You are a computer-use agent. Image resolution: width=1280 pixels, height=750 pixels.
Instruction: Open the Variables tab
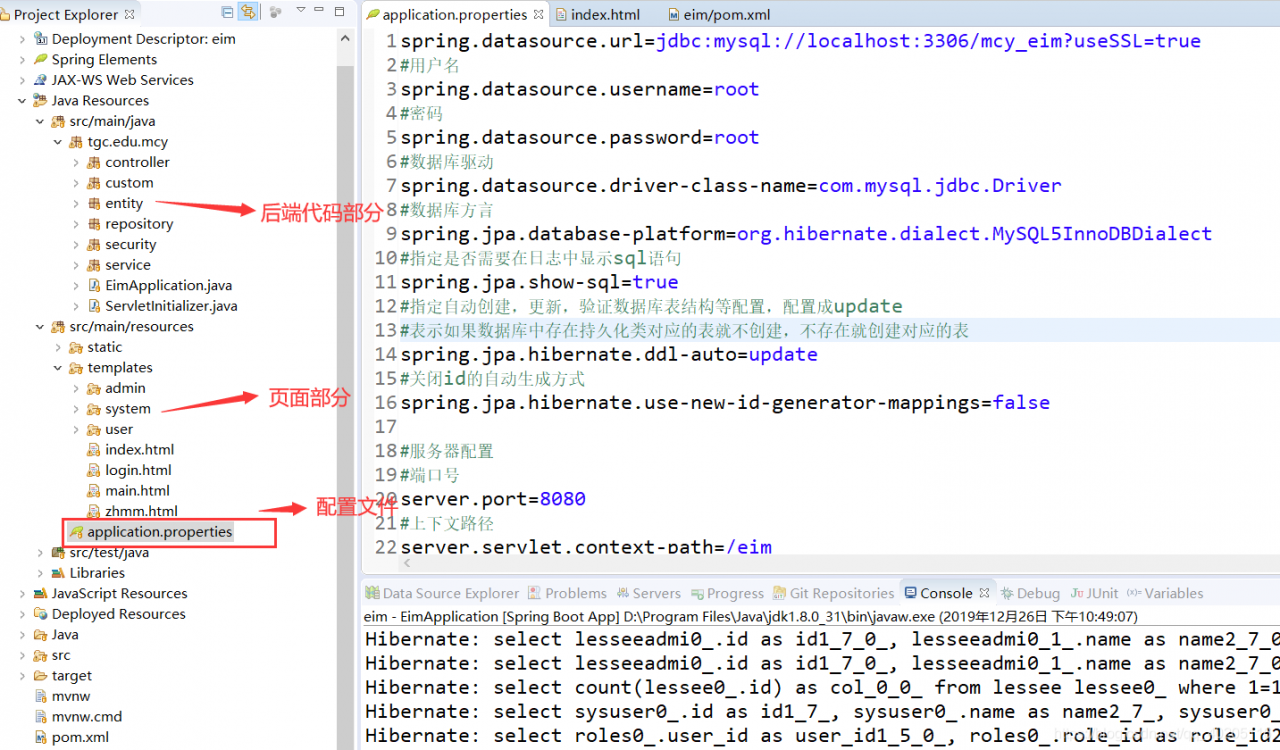[x=1165, y=593]
